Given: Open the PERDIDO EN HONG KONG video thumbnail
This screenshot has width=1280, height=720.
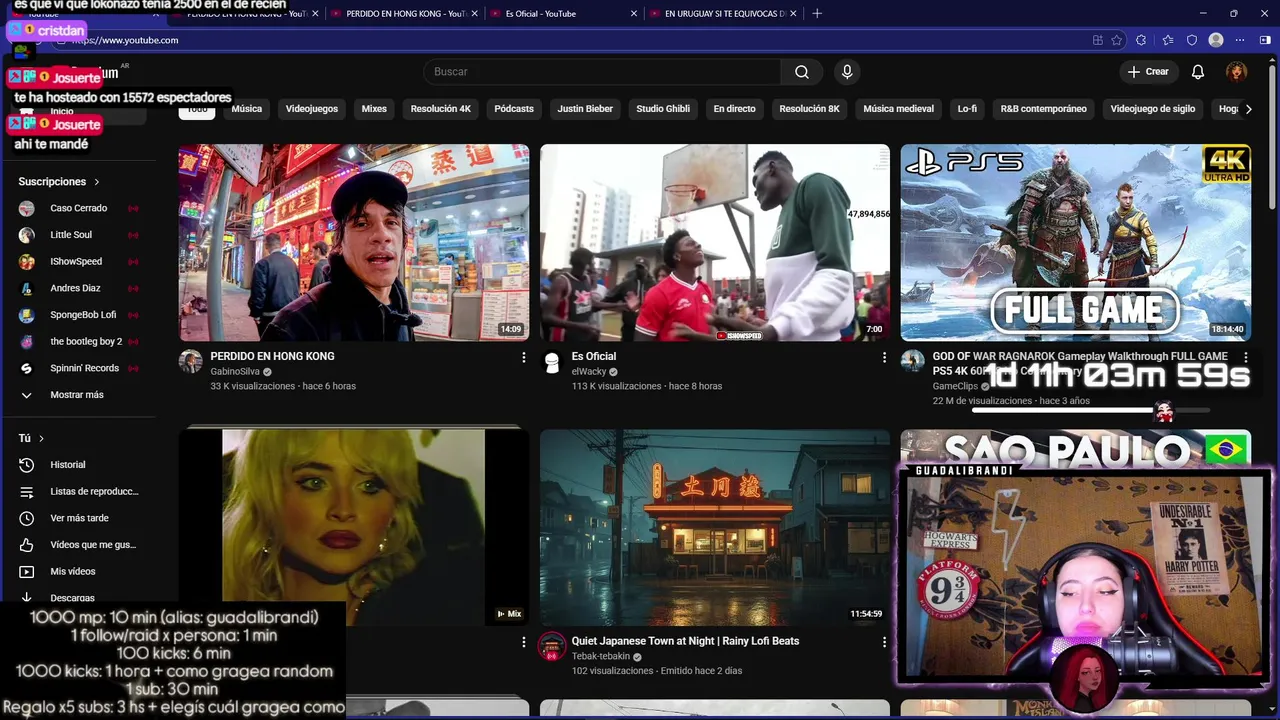Looking at the screenshot, I should [354, 243].
